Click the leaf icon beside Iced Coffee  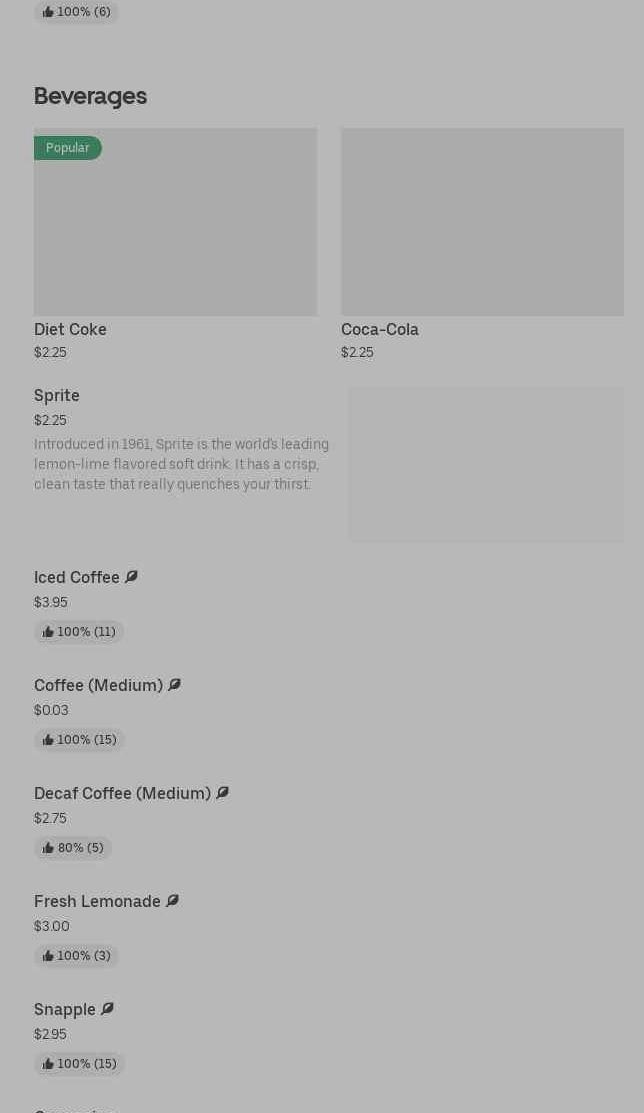coord(131,577)
